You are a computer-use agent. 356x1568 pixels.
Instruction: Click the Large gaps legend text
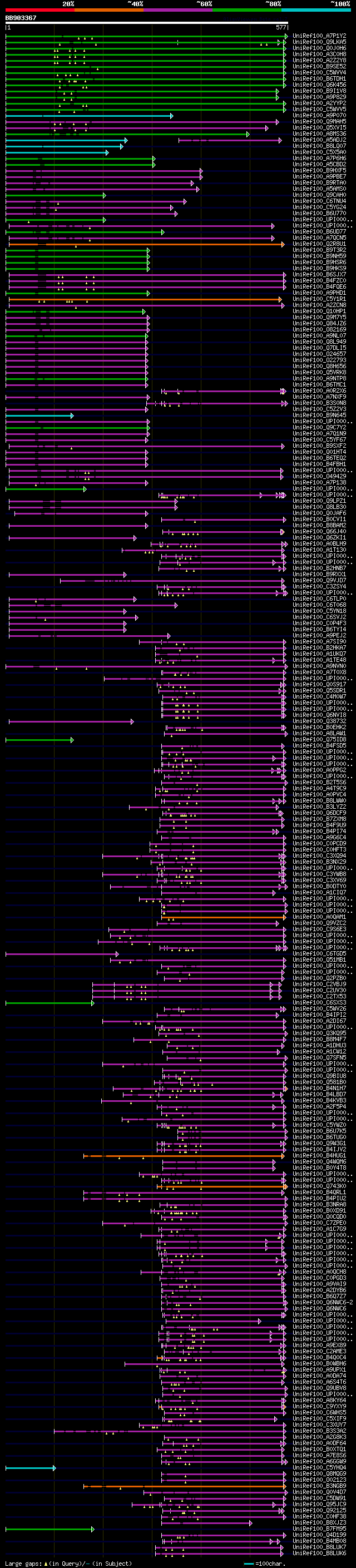click(x=68, y=1563)
